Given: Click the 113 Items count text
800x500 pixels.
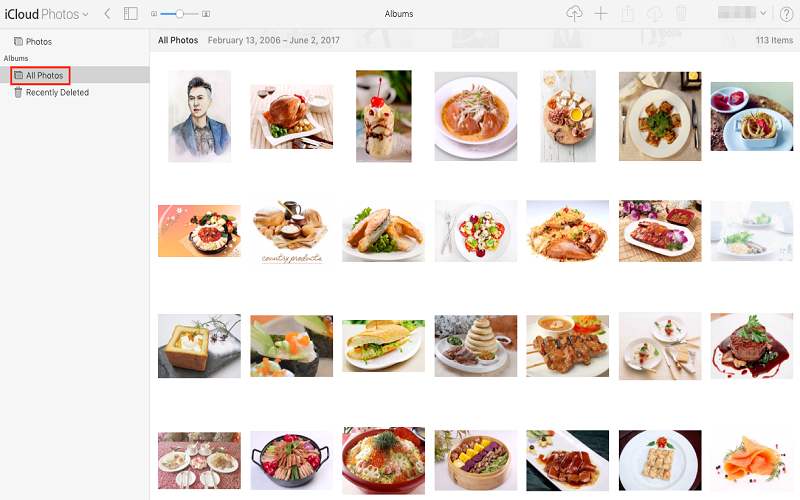Looking at the screenshot, I should click(774, 40).
